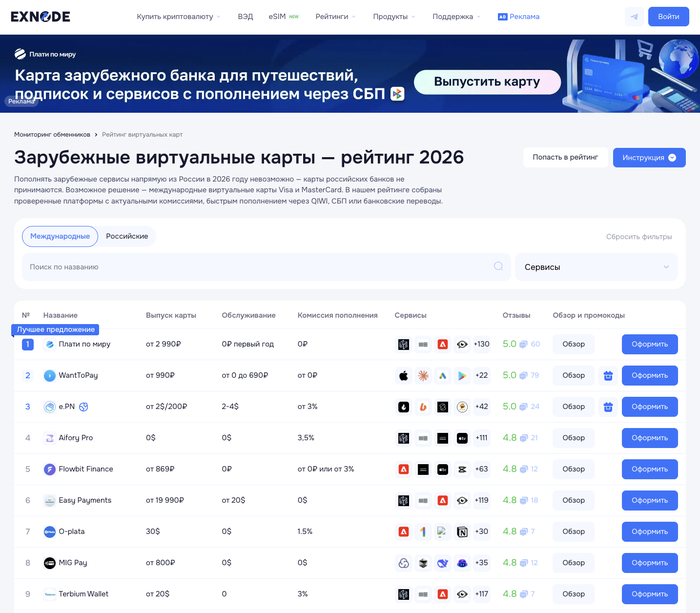Click the search magnifier icon
This screenshot has height=613, width=700.
[x=498, y=267]
